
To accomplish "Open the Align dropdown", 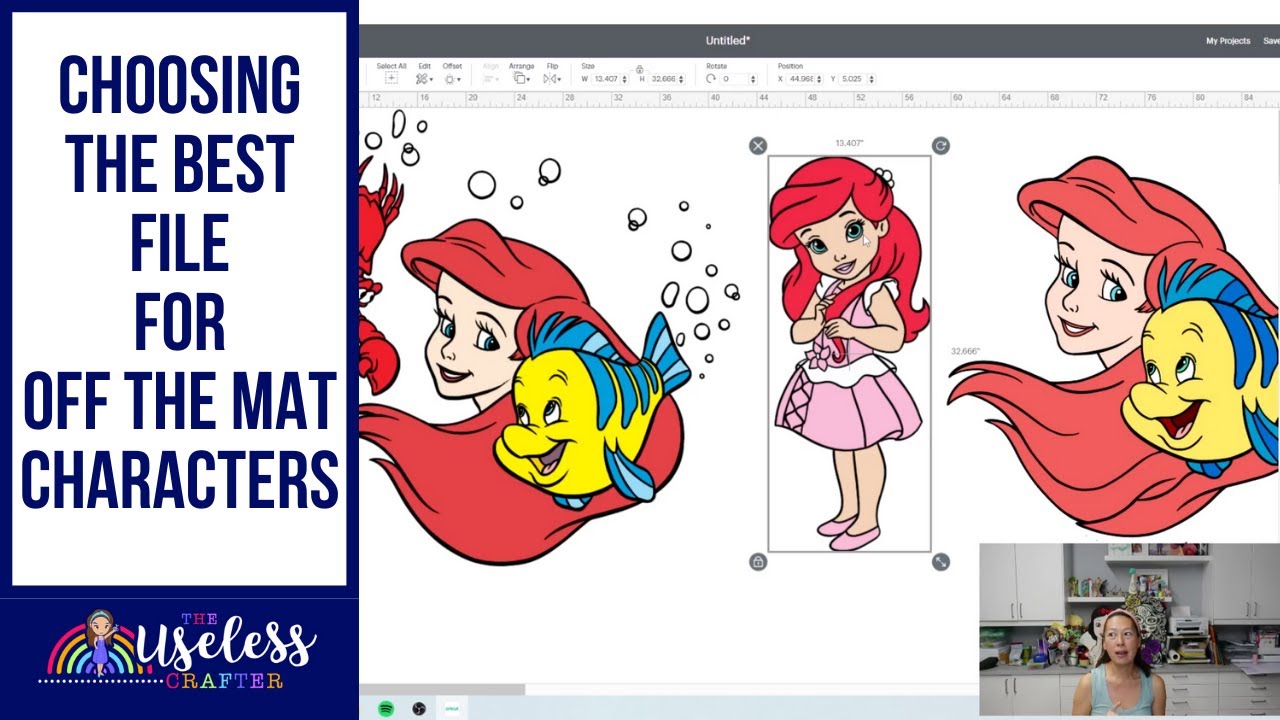I will click(491, 73).
